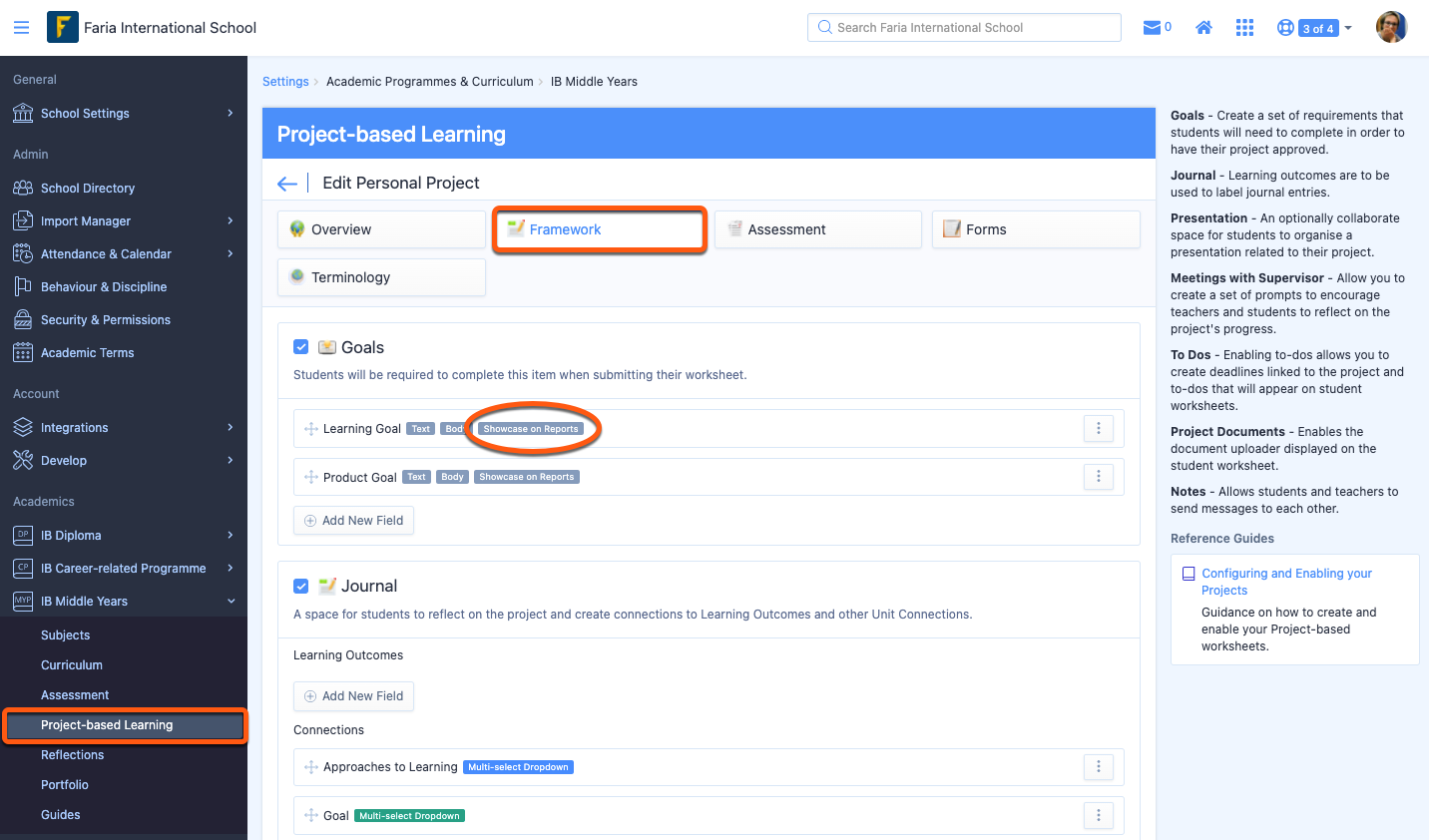The width and height of the screenshot is (1429, 840).
Task: Uncheck the Journal section checkbox
Action: pyautogui.click(x=300, y=586)
